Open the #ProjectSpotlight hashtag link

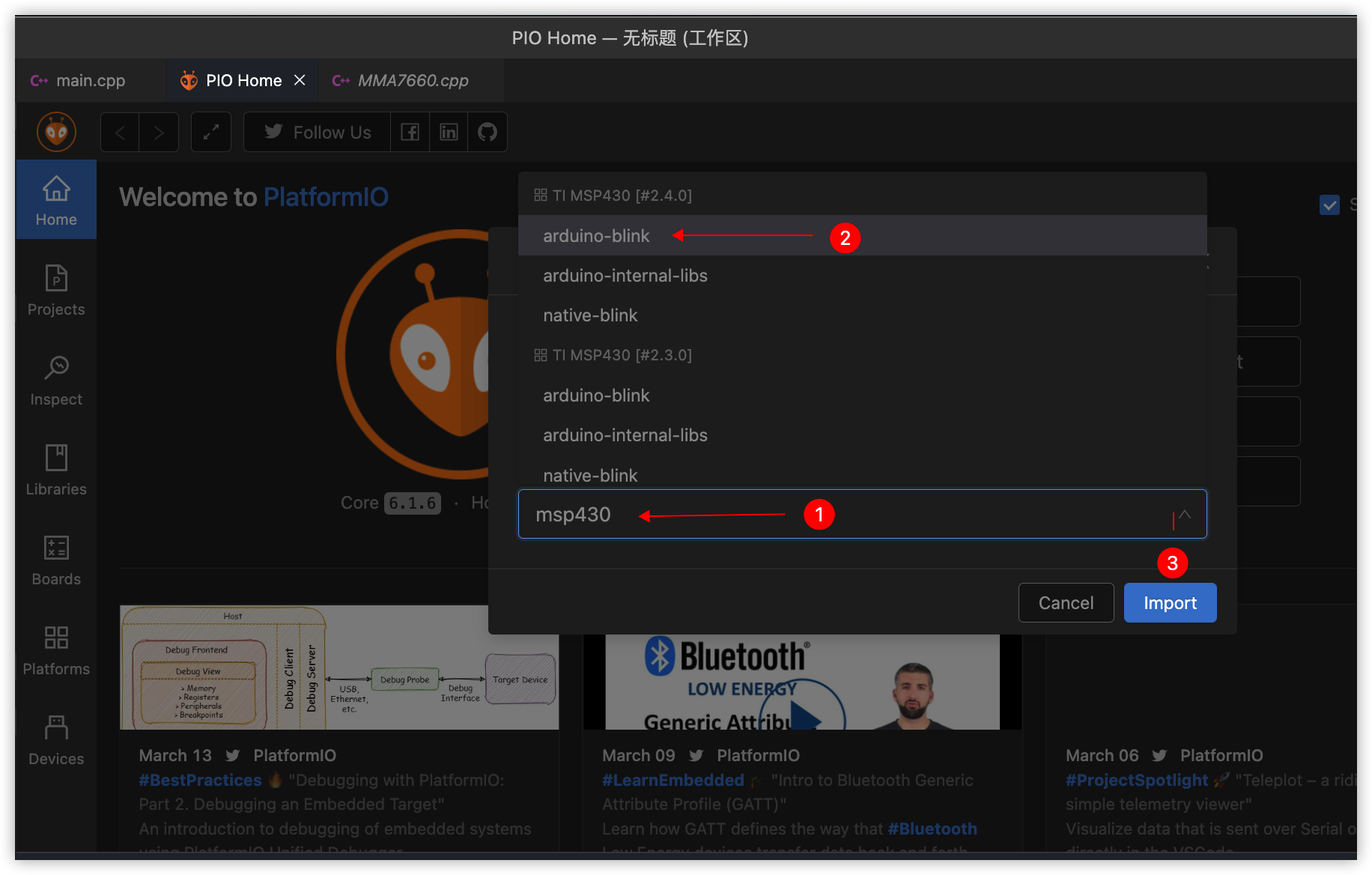point(1137,780)
